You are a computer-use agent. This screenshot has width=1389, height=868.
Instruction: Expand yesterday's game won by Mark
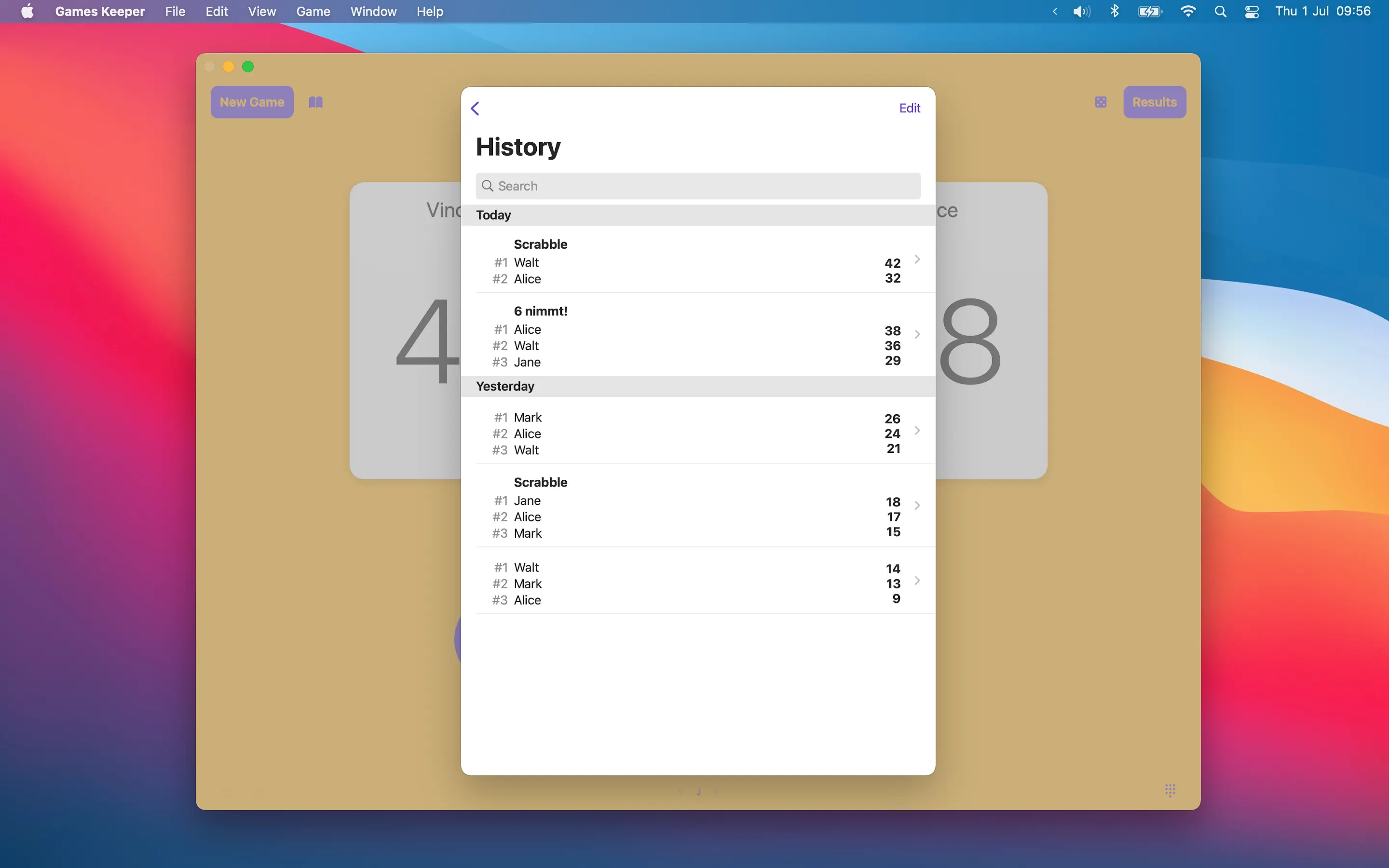(x=697, y=432)
